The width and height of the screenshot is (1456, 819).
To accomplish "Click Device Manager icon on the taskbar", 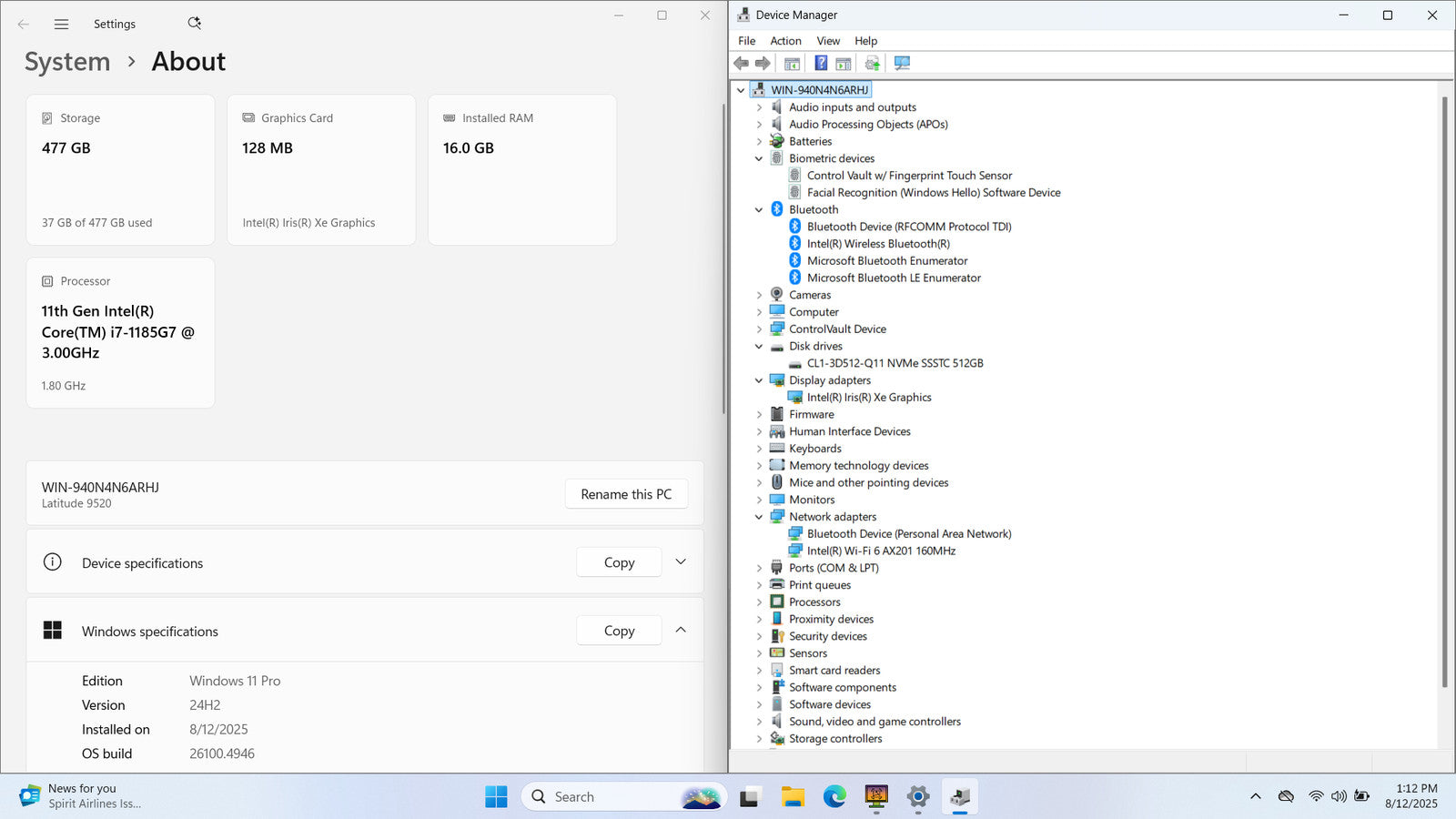I will (960, 797).
